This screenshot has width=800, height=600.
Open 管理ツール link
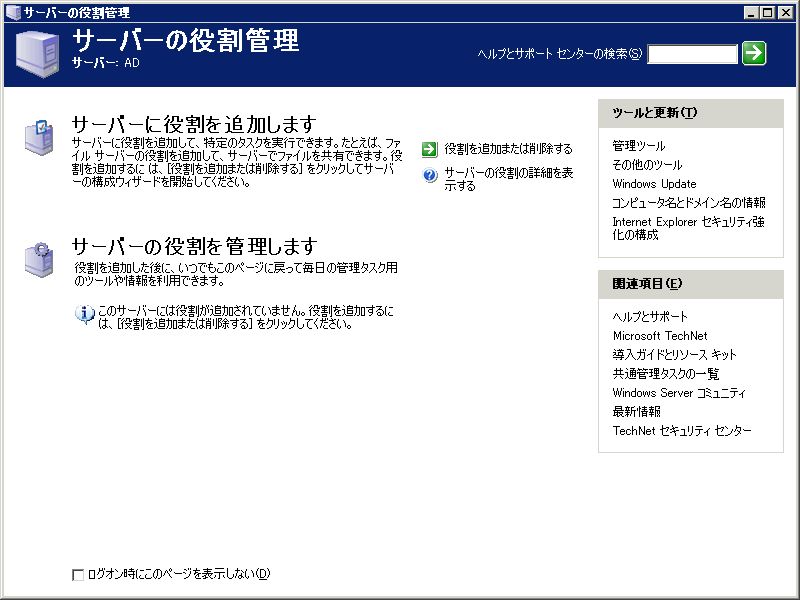click(638, 146)
